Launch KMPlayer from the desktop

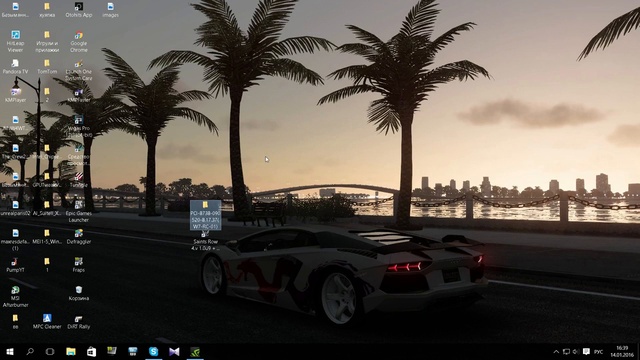pos(15,95)
